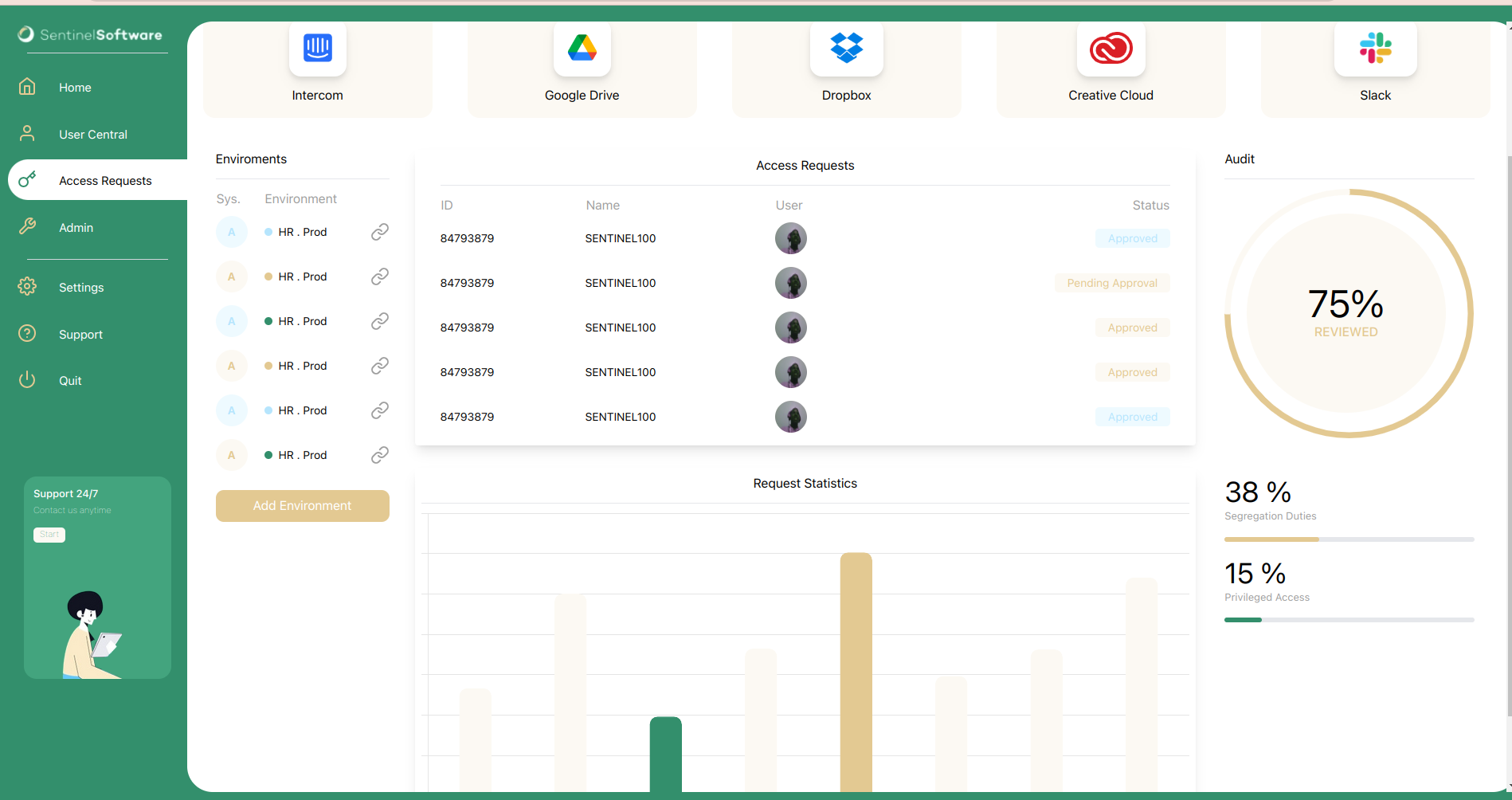1512x800 pixels.
Task: Click the Privileged Access progress bar
Action: [x=1349, y=619]
